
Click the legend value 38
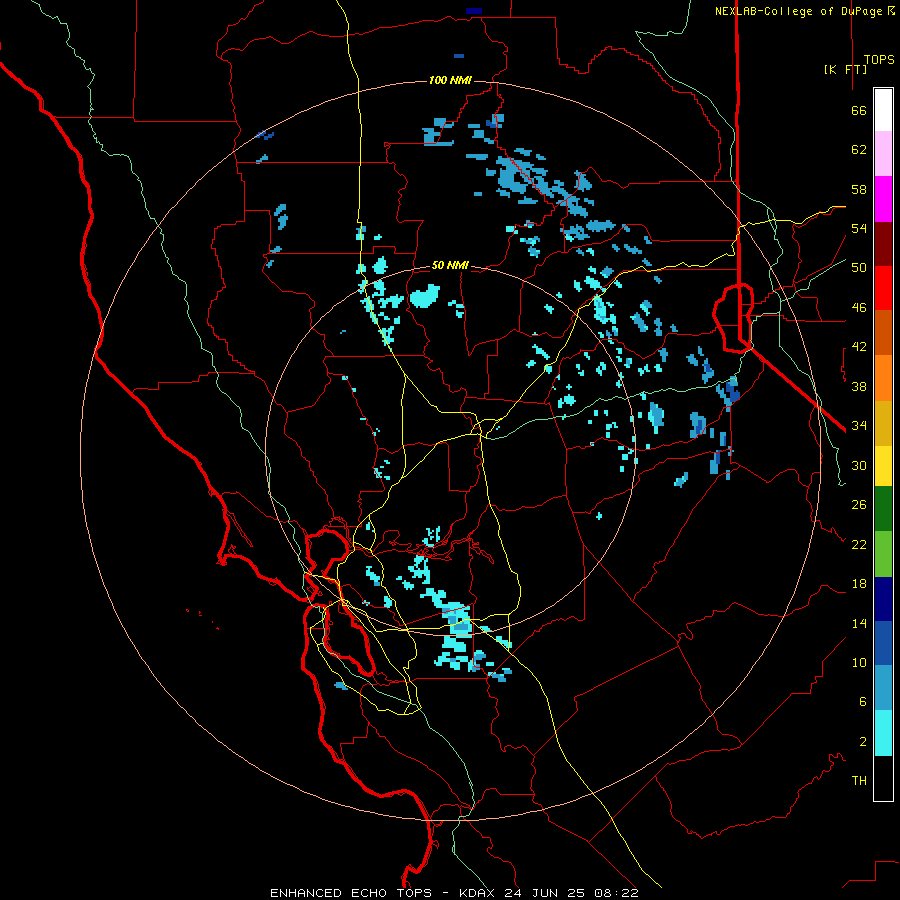pyautogui.click(x=859, y=386)
